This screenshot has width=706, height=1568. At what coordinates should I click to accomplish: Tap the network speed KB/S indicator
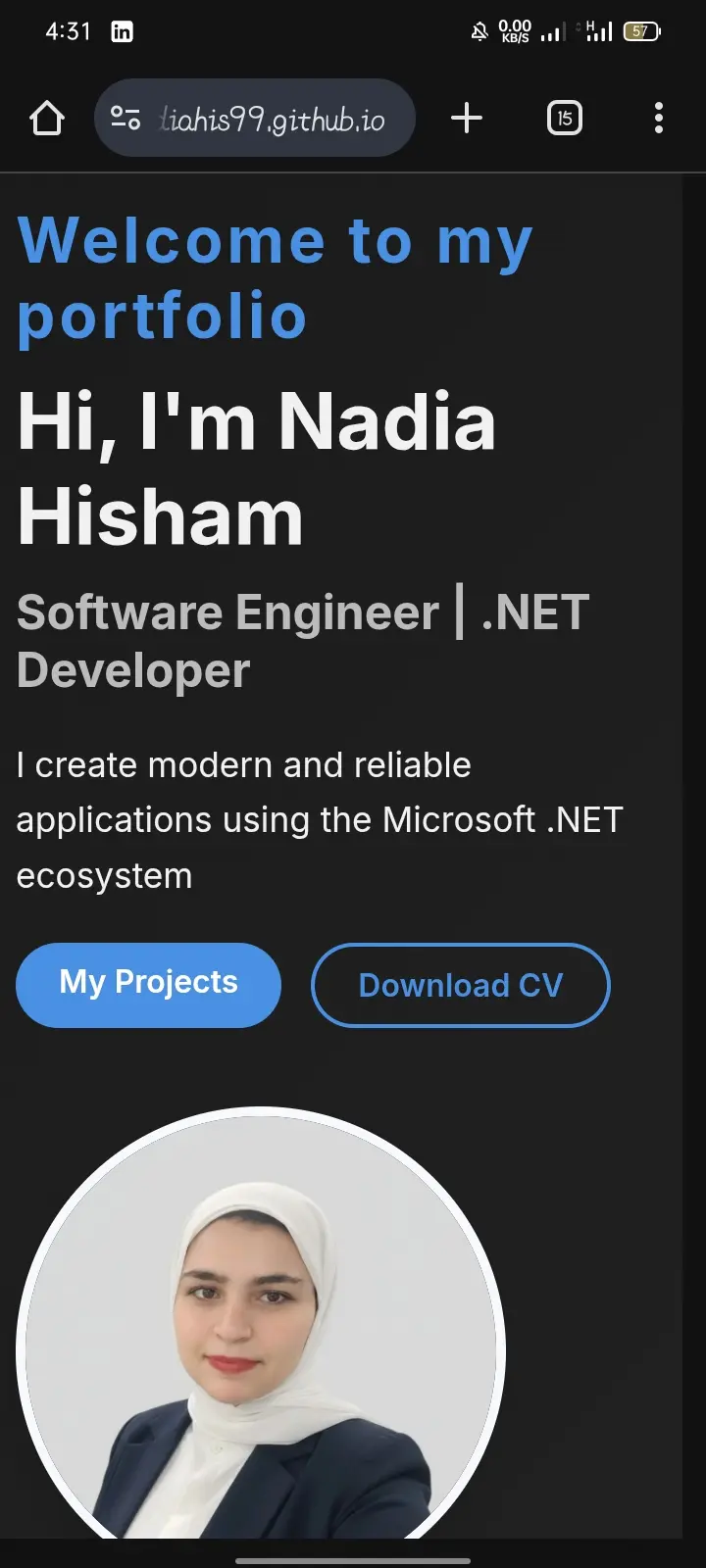pos(515,31)
